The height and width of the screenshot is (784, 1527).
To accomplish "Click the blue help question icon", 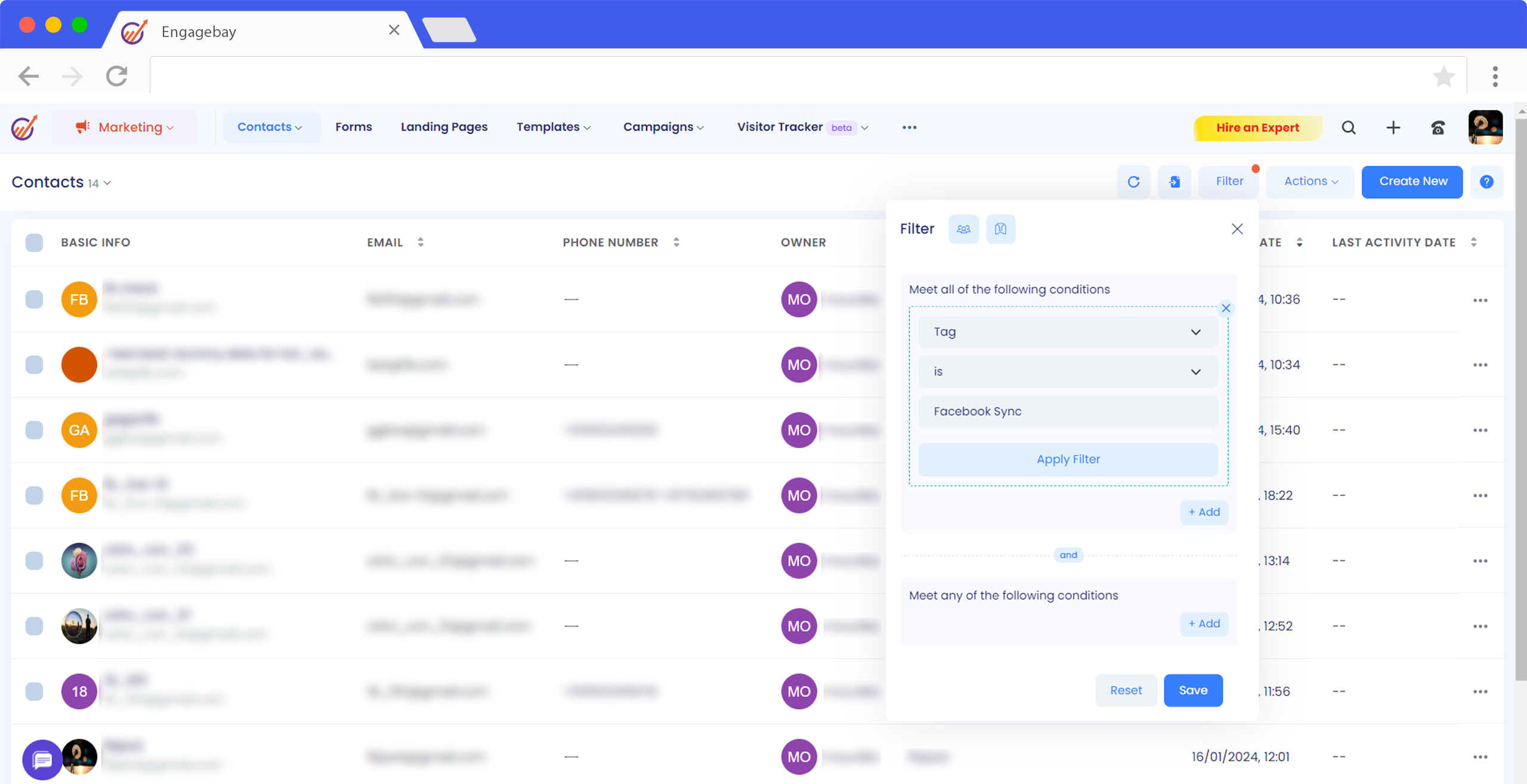I will click(x=1486, y=182).
